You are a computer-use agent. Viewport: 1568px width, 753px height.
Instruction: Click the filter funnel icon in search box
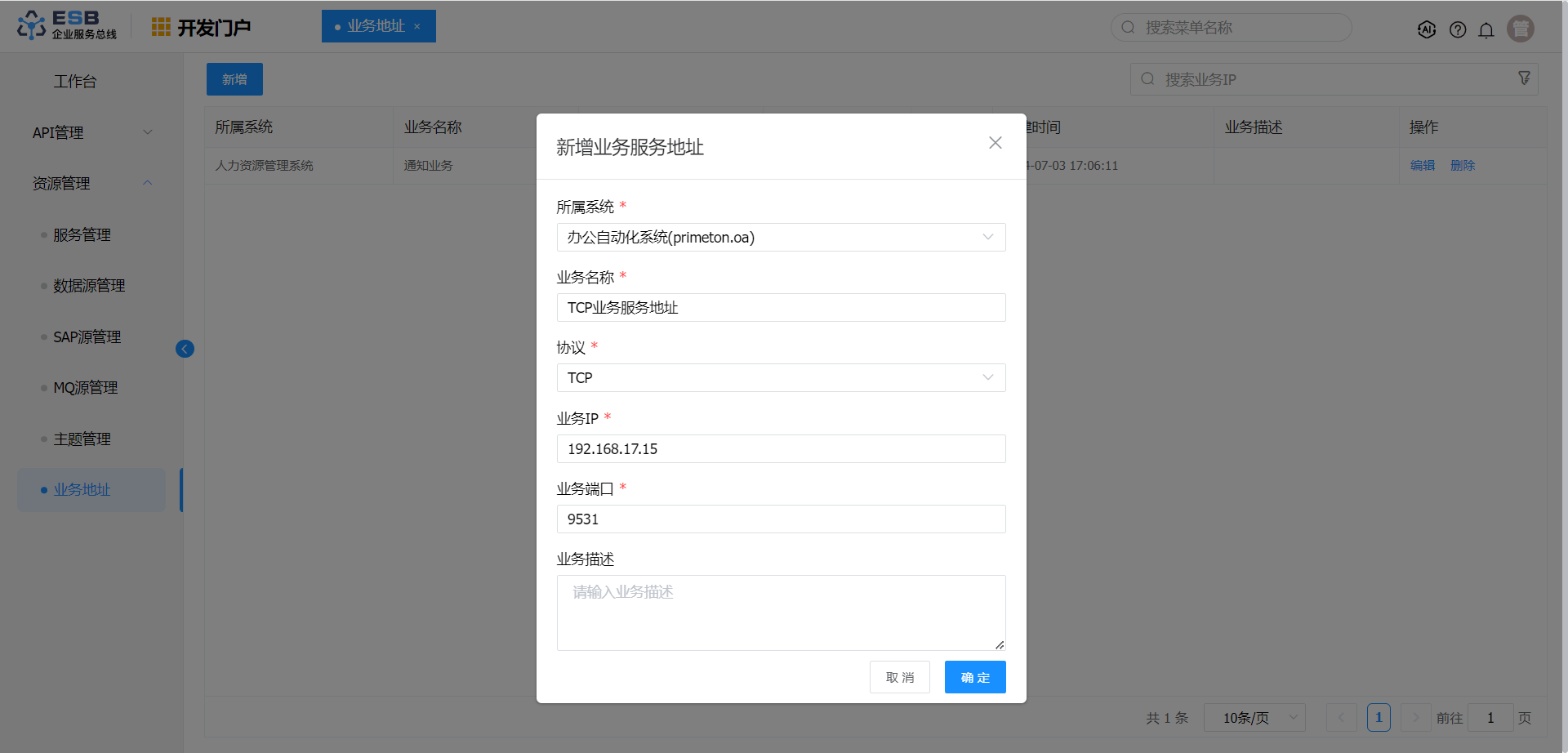coord(1524,78)
